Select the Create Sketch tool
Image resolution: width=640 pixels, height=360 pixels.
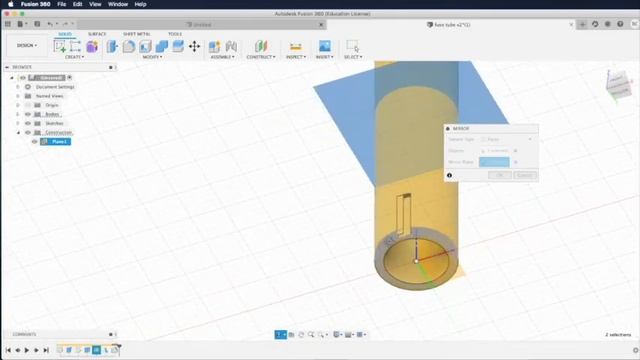[x=60, y=46]
